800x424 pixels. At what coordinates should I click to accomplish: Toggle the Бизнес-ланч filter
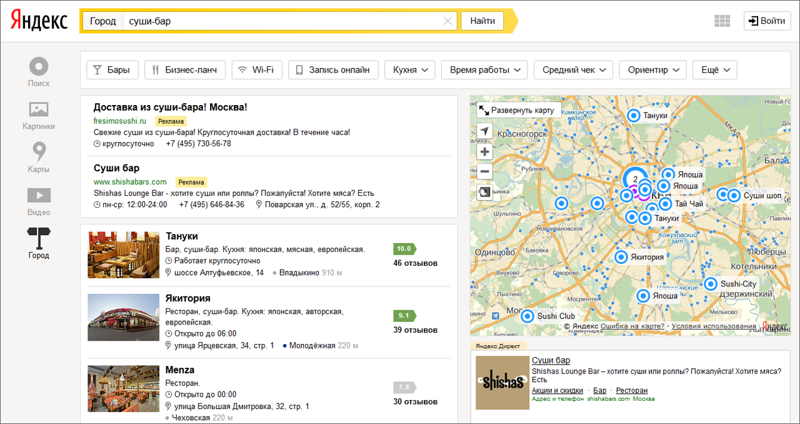tap(185, 70)
